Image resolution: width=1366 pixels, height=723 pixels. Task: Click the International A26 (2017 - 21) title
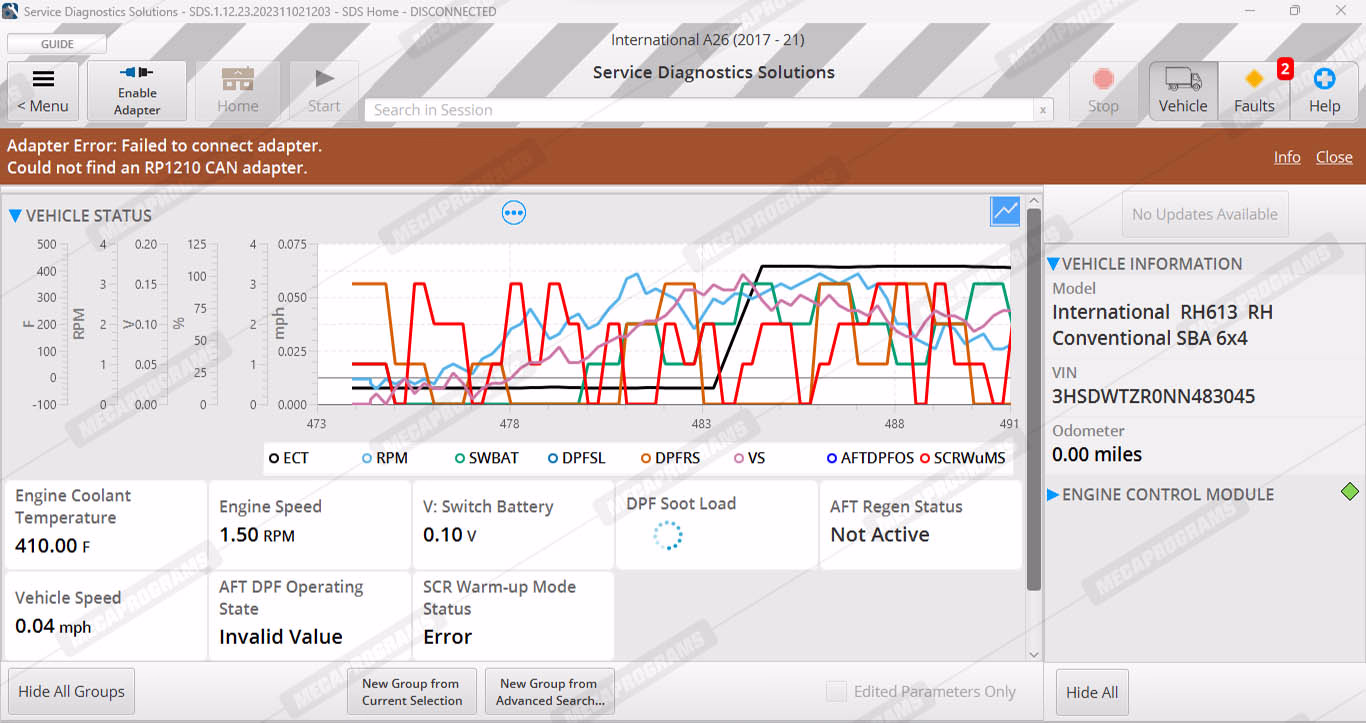coord(707,40)
